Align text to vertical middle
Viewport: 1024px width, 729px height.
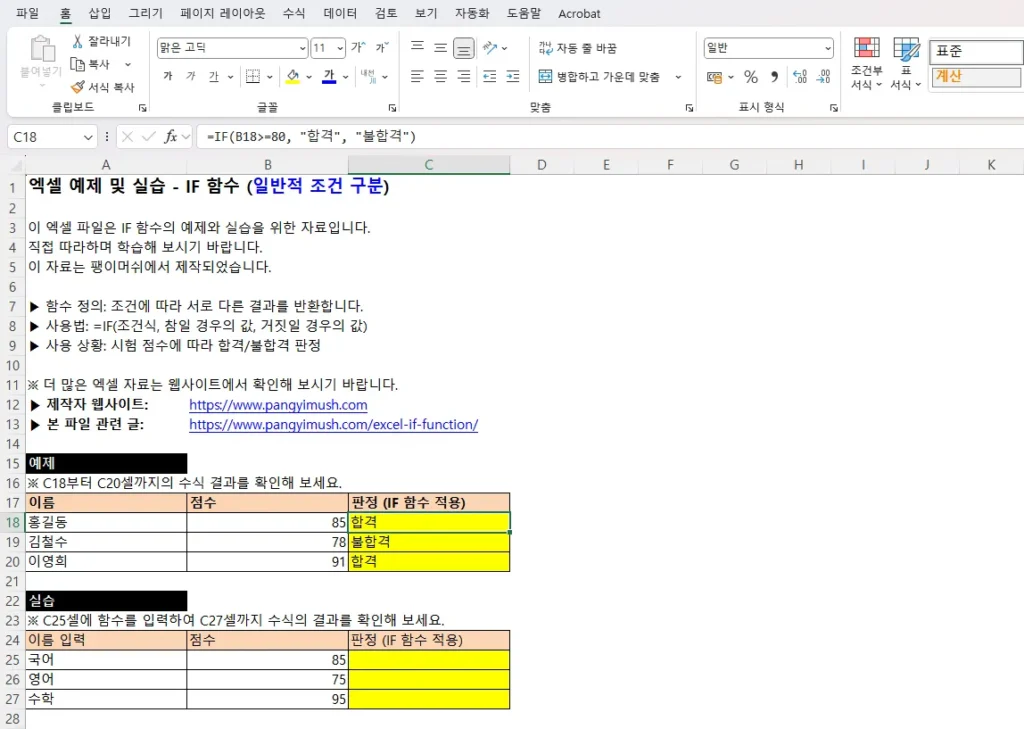(441, 48)
